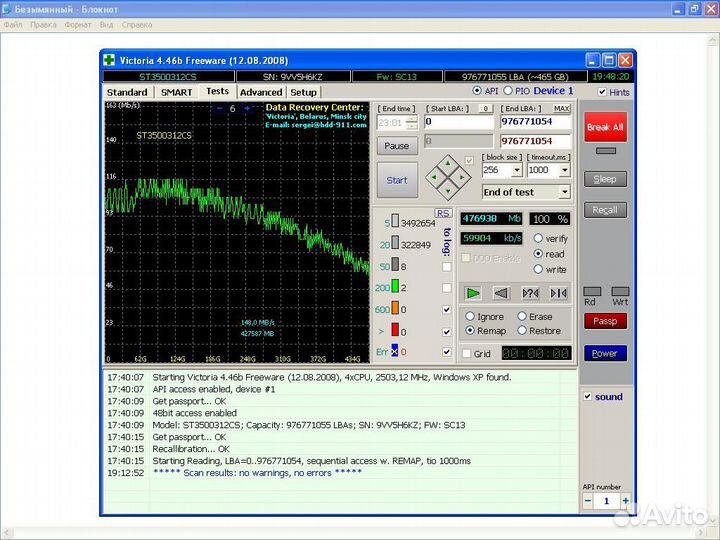Click the Pause button
This screenshot has width=720, height=540.
[x=397, y=146]
